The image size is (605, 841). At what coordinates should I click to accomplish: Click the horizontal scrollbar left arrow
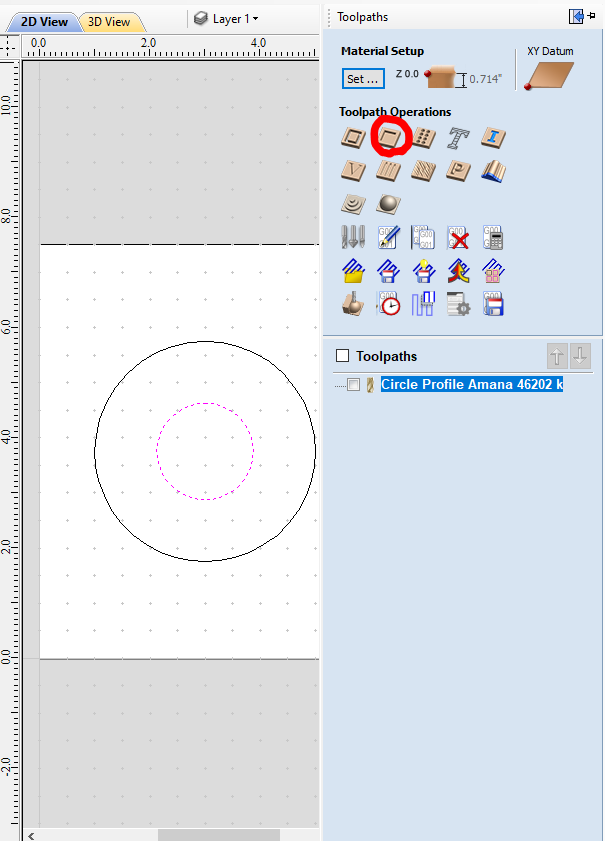31,836
